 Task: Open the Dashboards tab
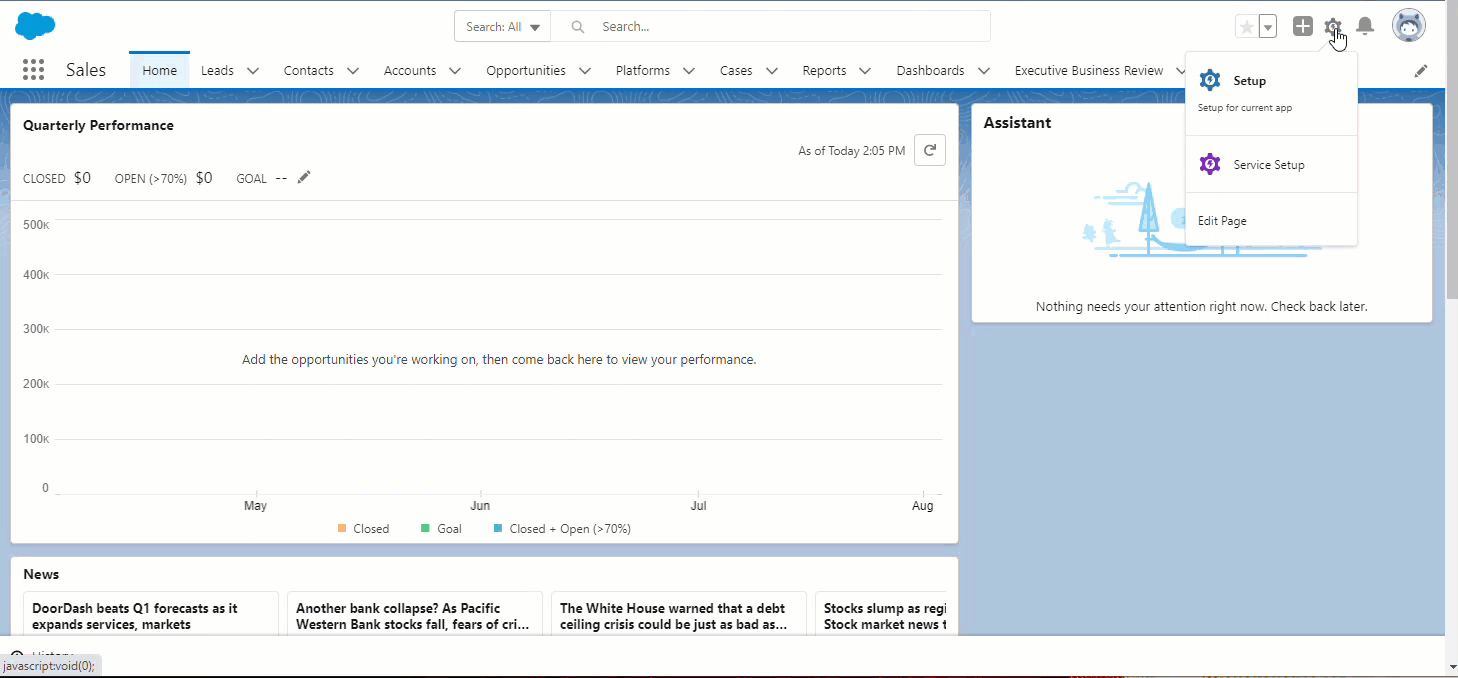click(930, 70)
